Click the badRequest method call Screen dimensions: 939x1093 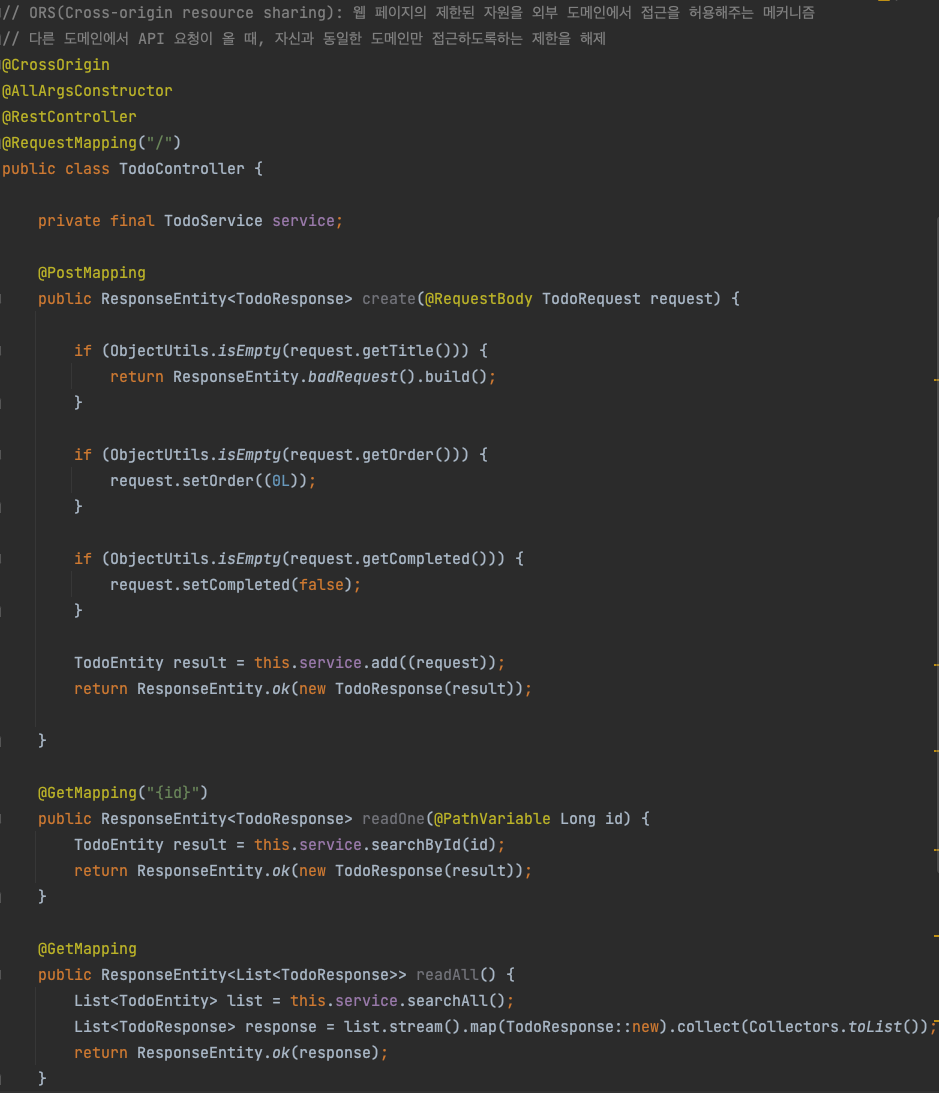click(353, 377)
